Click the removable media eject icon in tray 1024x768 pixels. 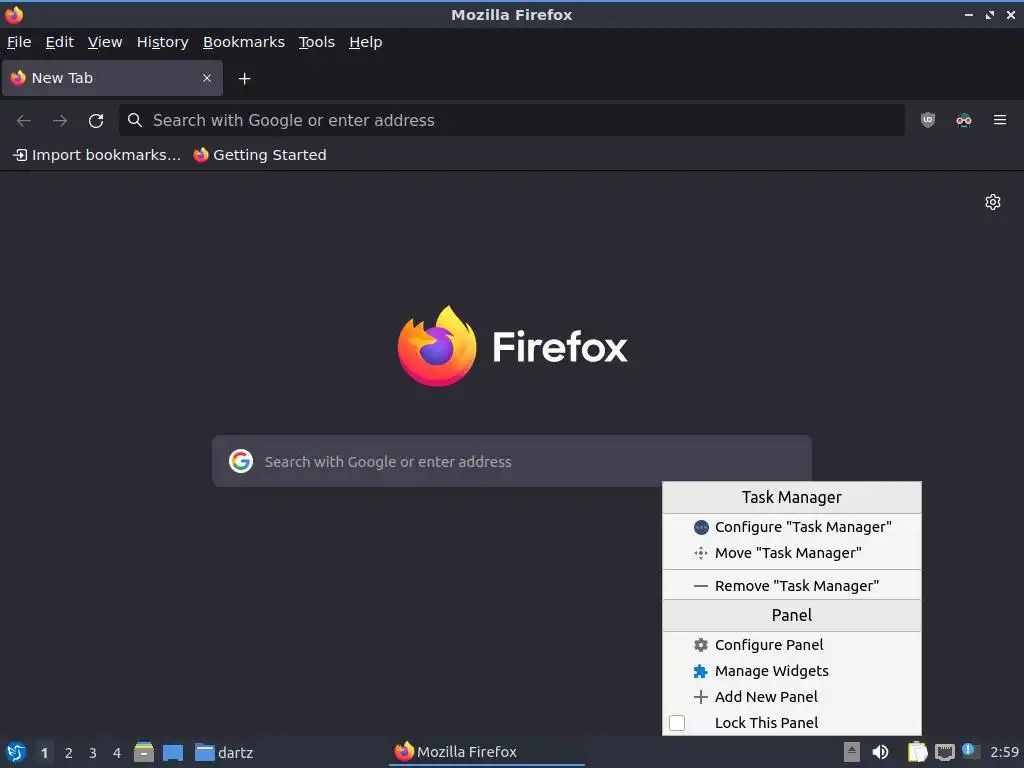[x=852, y=752]
